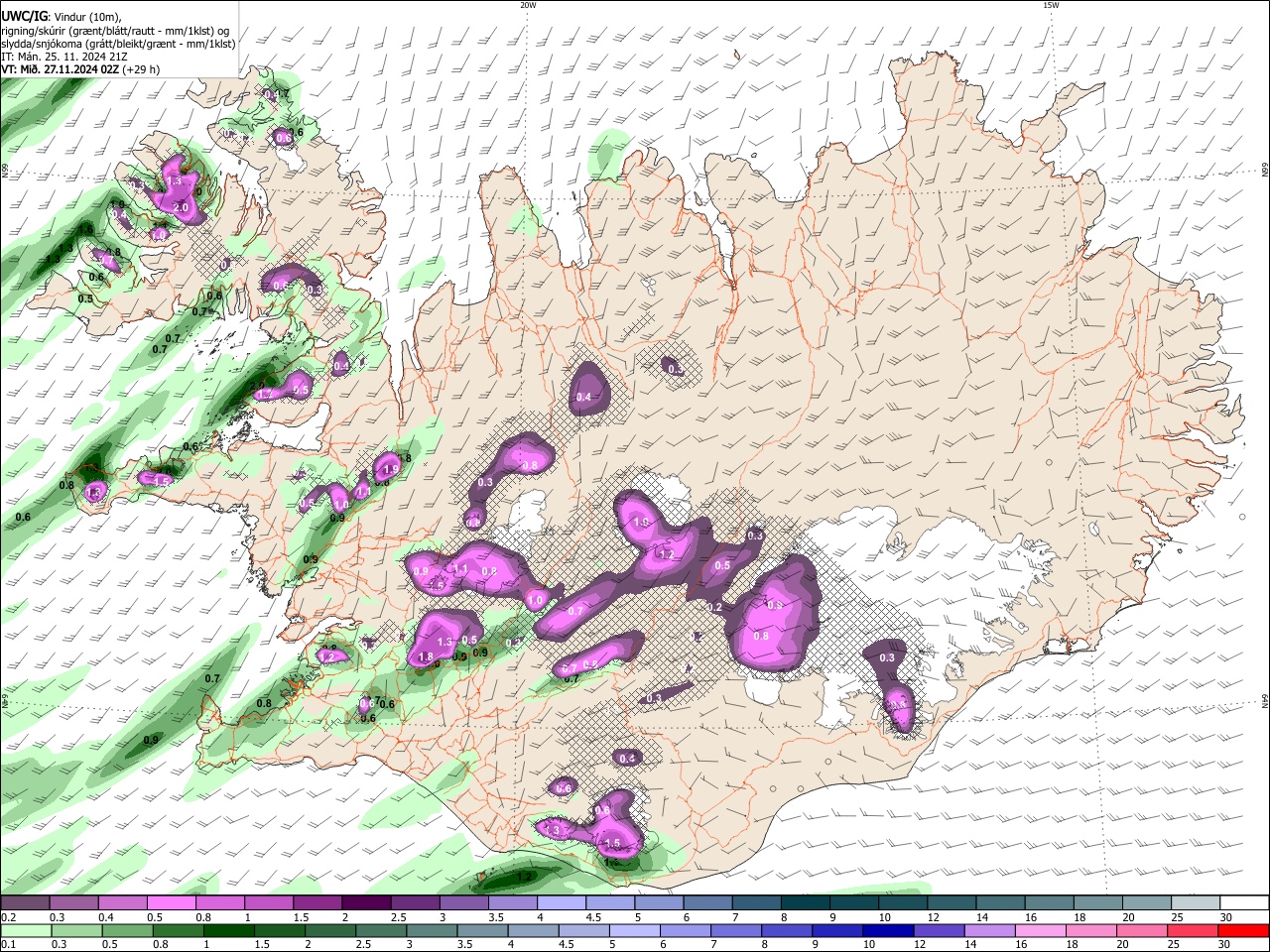This screenshot has height=952, width=1270.
Task: Select top legend swatch between 20 and 25
Action: 1147,902
